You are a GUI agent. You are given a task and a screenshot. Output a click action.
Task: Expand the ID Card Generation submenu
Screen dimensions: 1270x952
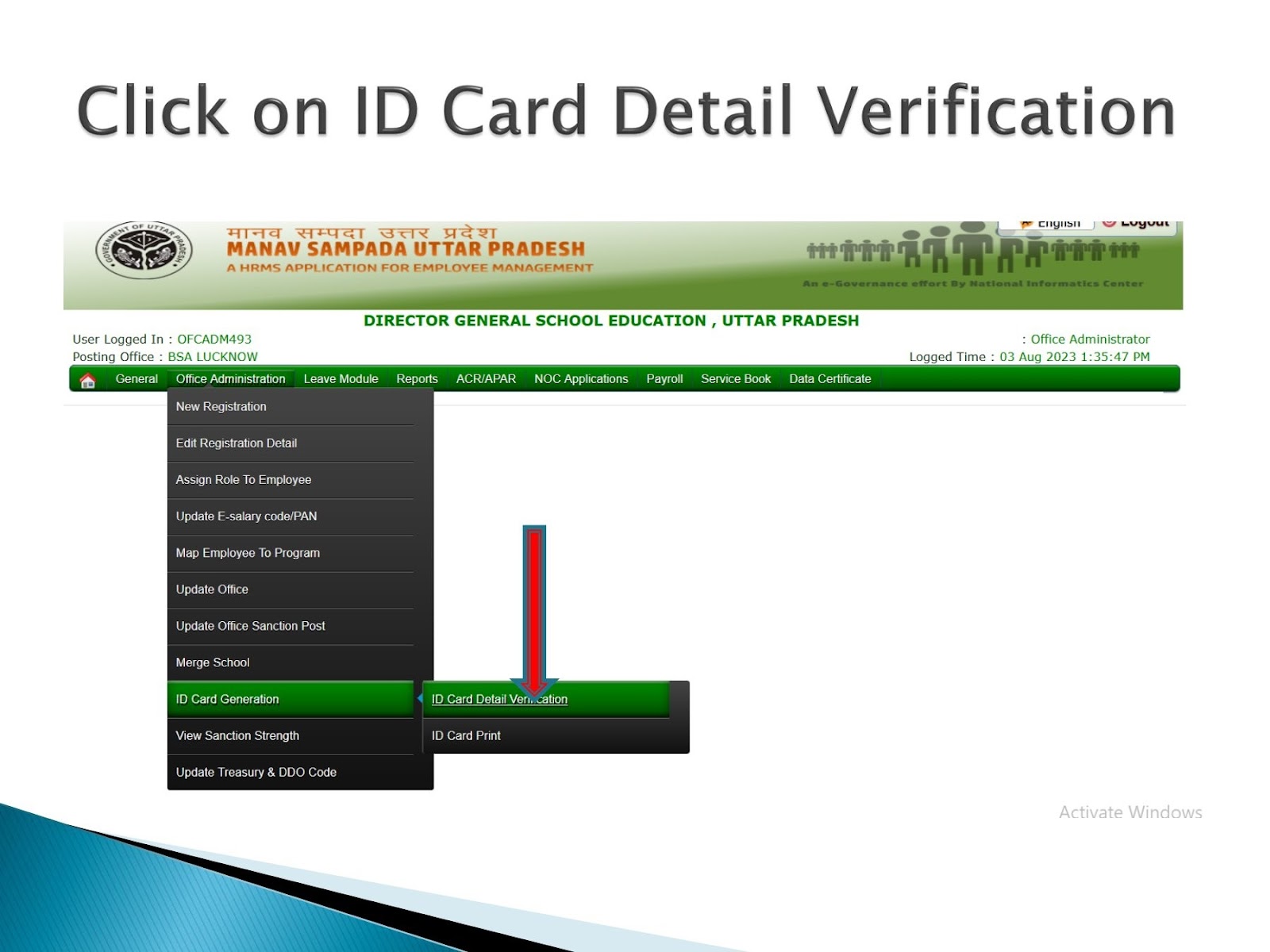291,699
